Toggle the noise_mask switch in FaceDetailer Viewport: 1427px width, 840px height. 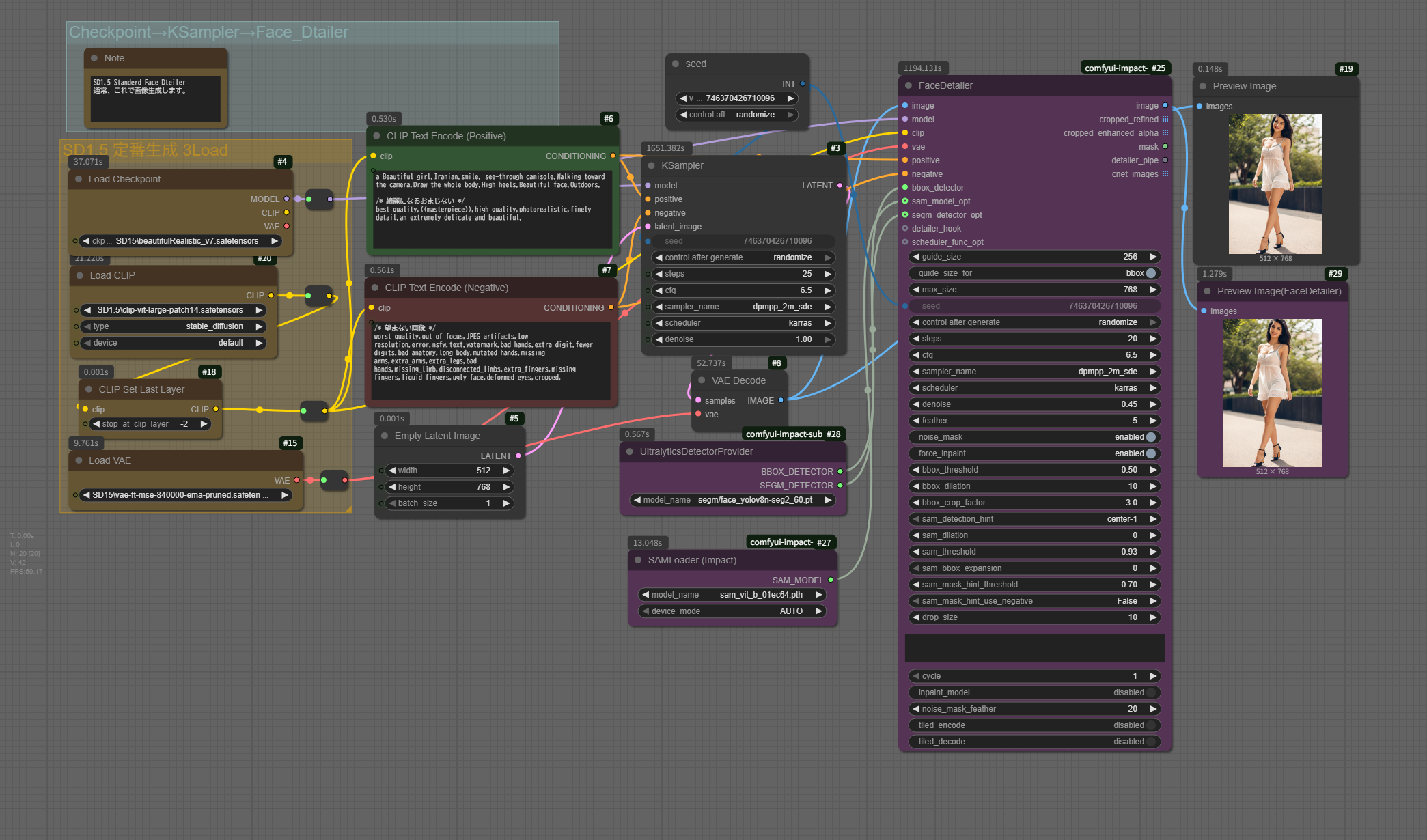(x=1151, y=437)
